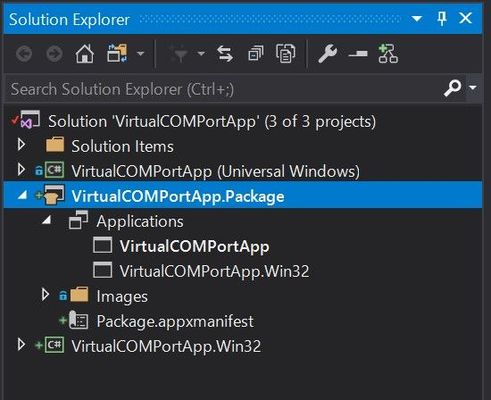The height and width of the screenshot is (400, 491).
Task: Open Properties wrench icon
Action: (327, 54)
